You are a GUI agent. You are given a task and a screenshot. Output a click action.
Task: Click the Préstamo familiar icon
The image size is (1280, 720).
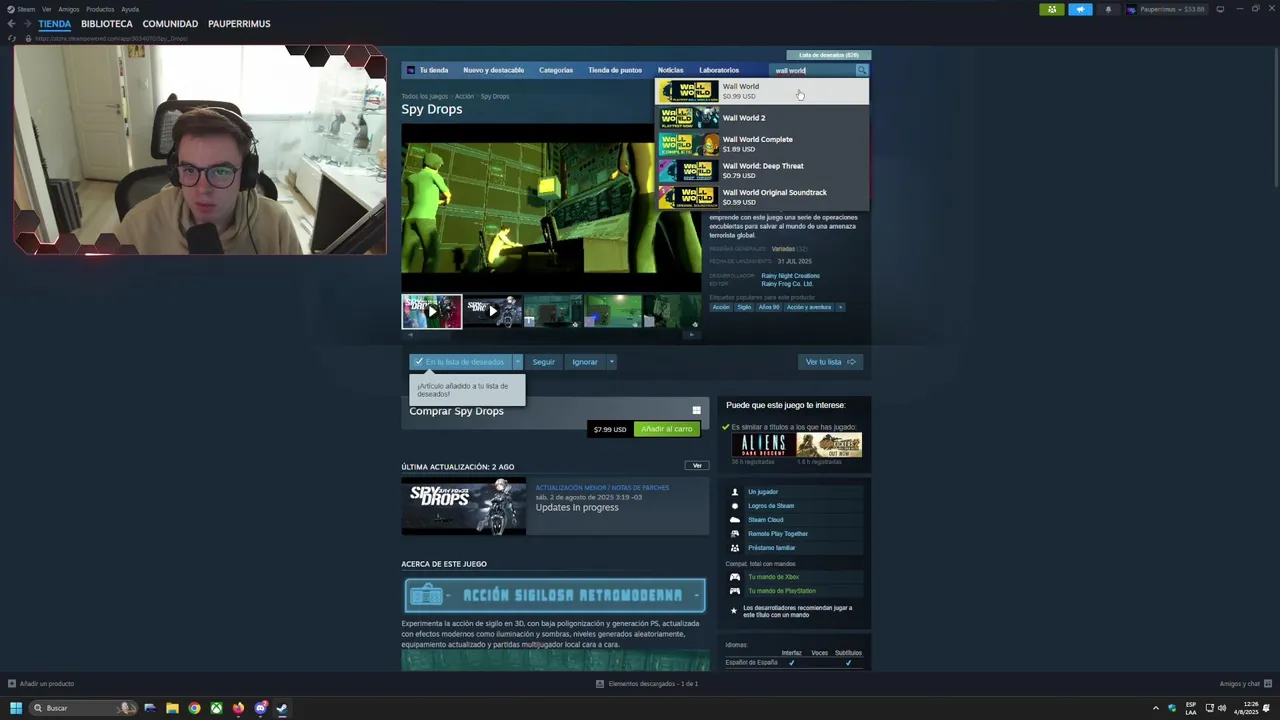(735, 548)
